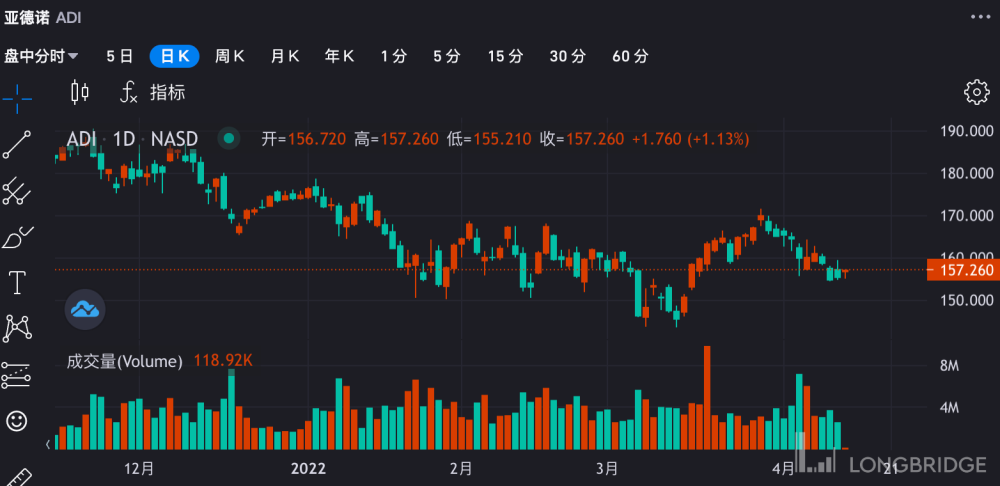This screenshot has width=1000, height=486.
Task: Choose the pitchfork drawing tool
Action: coord(17,191)
